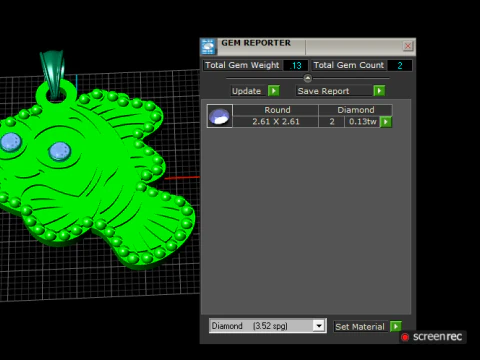Select the right blue gem on the fish pendant
The height and width of the screenshot is (360, 480).
(60, 151)
